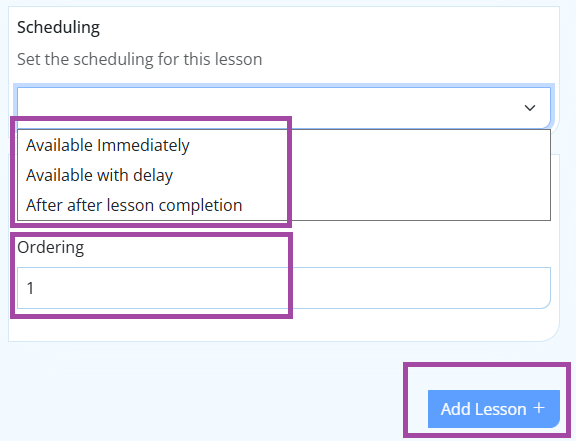Focus the Ordering number input field
Viewport: 576px width, 441px height.
pyautogui.click(x=284, y=288)
